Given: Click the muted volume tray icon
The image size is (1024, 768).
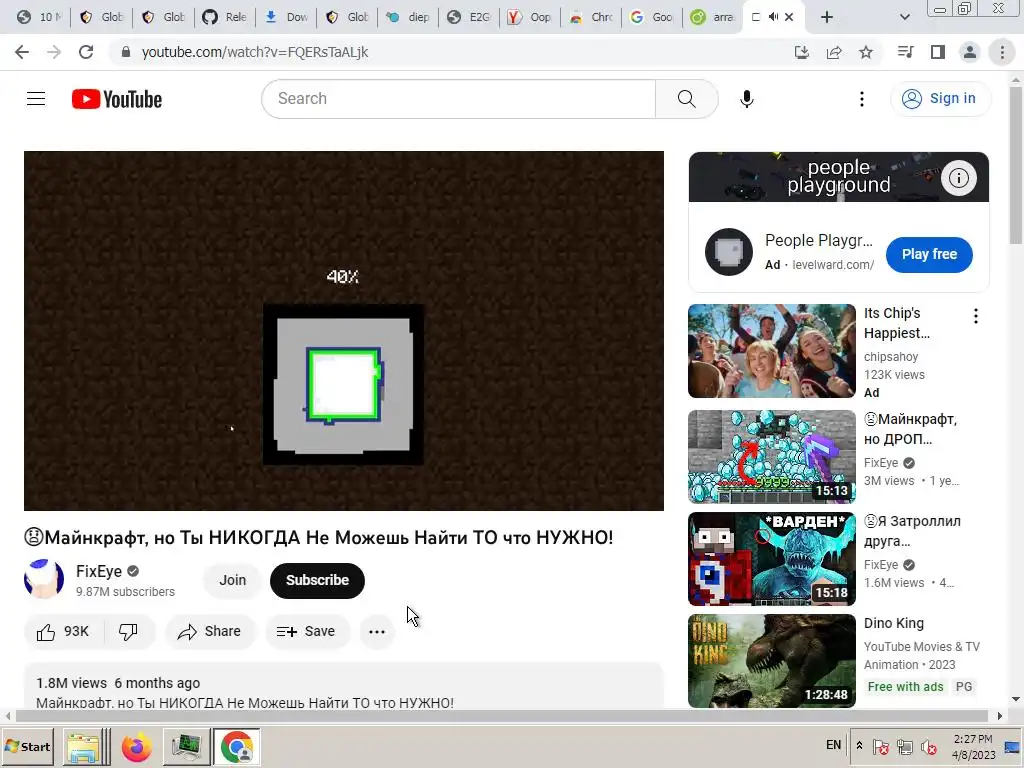Looking at the screenshot, I should 928,746.
